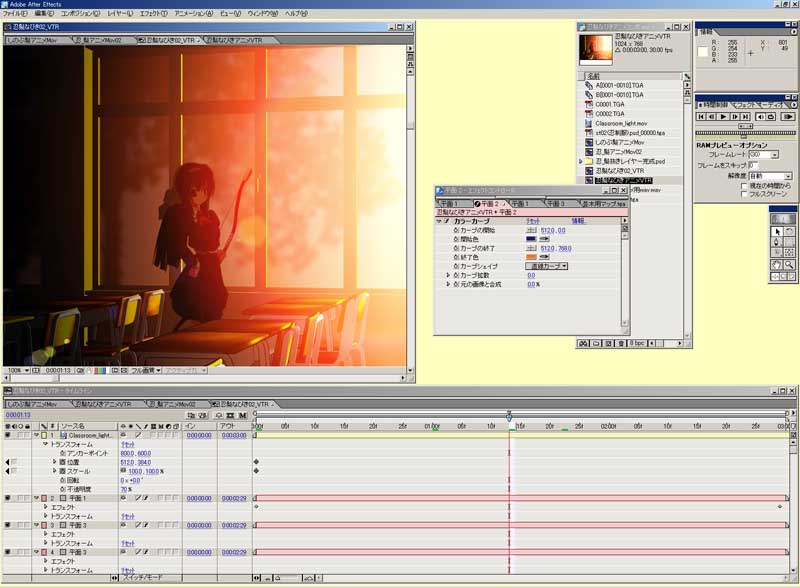Toggle stopwatch for スケール property

[62, 471]
